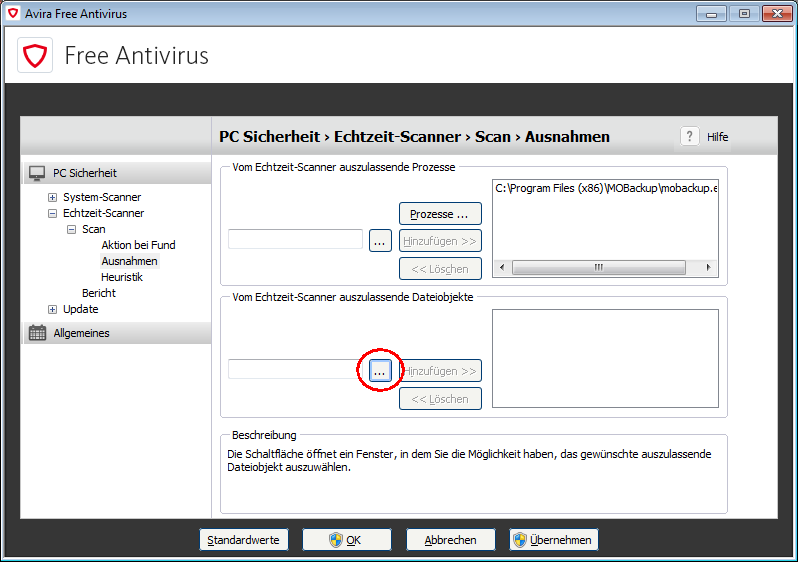Open Heuristik settings in tree
Image resolution: width=798 pixels, height=562 pixels.
click(121, 277)
